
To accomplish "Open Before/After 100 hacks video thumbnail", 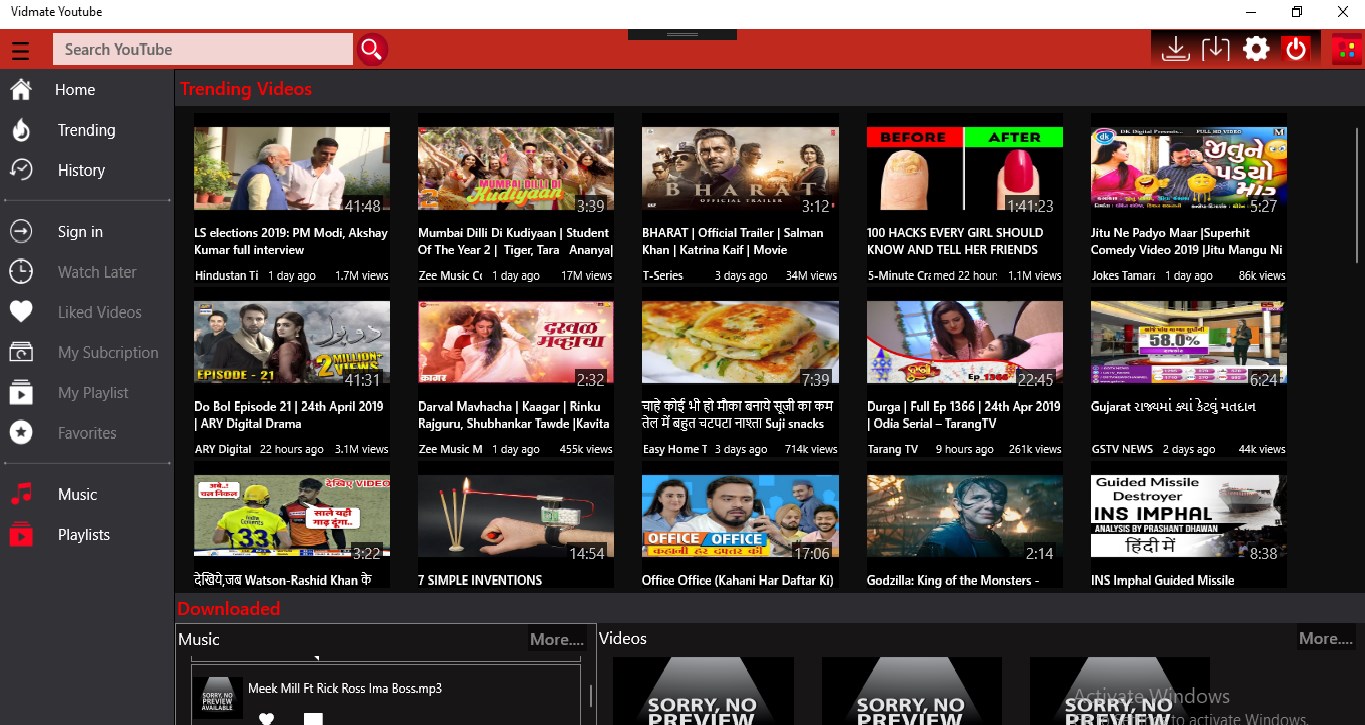I will click(965, 167).
